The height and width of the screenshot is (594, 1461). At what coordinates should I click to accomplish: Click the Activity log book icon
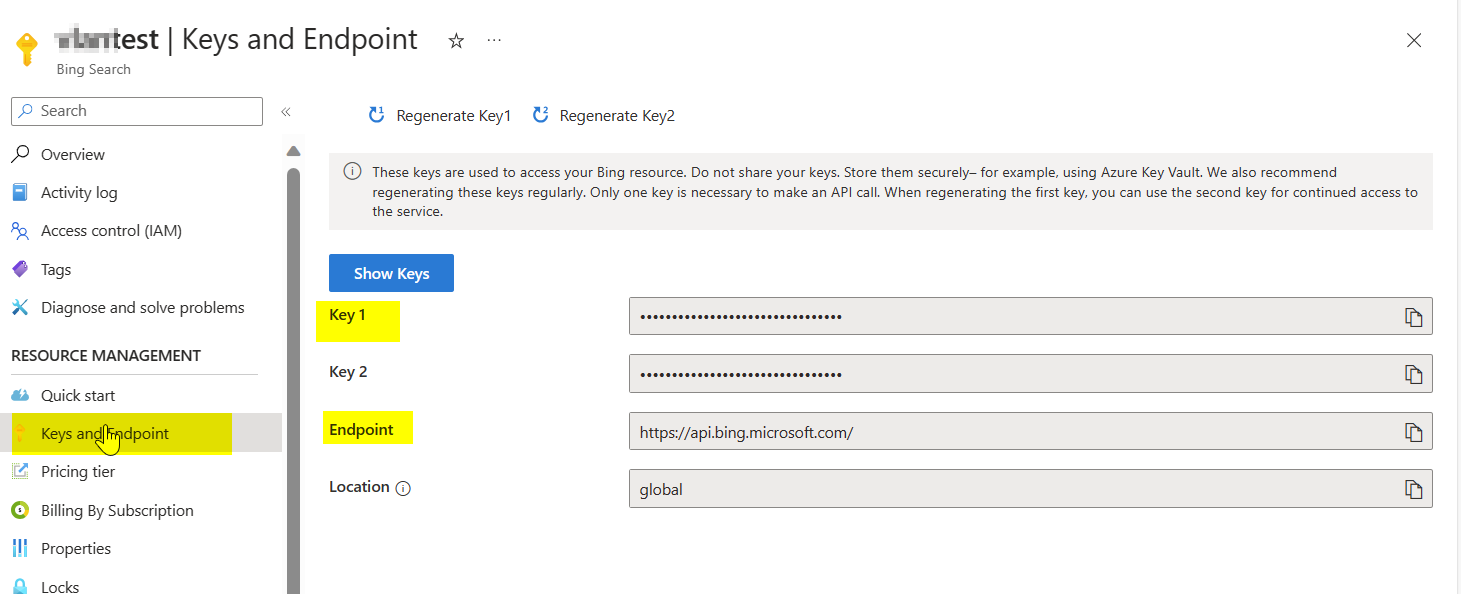coord(20,193)
